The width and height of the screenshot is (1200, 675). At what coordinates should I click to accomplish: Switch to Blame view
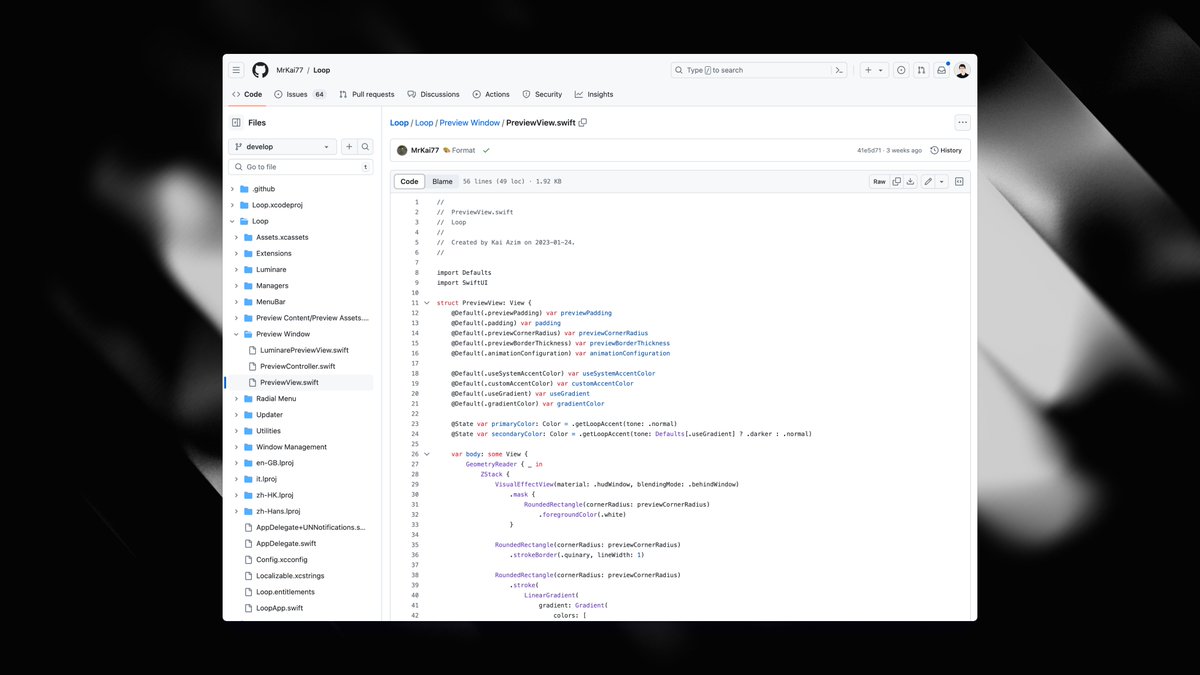[442, 182]
